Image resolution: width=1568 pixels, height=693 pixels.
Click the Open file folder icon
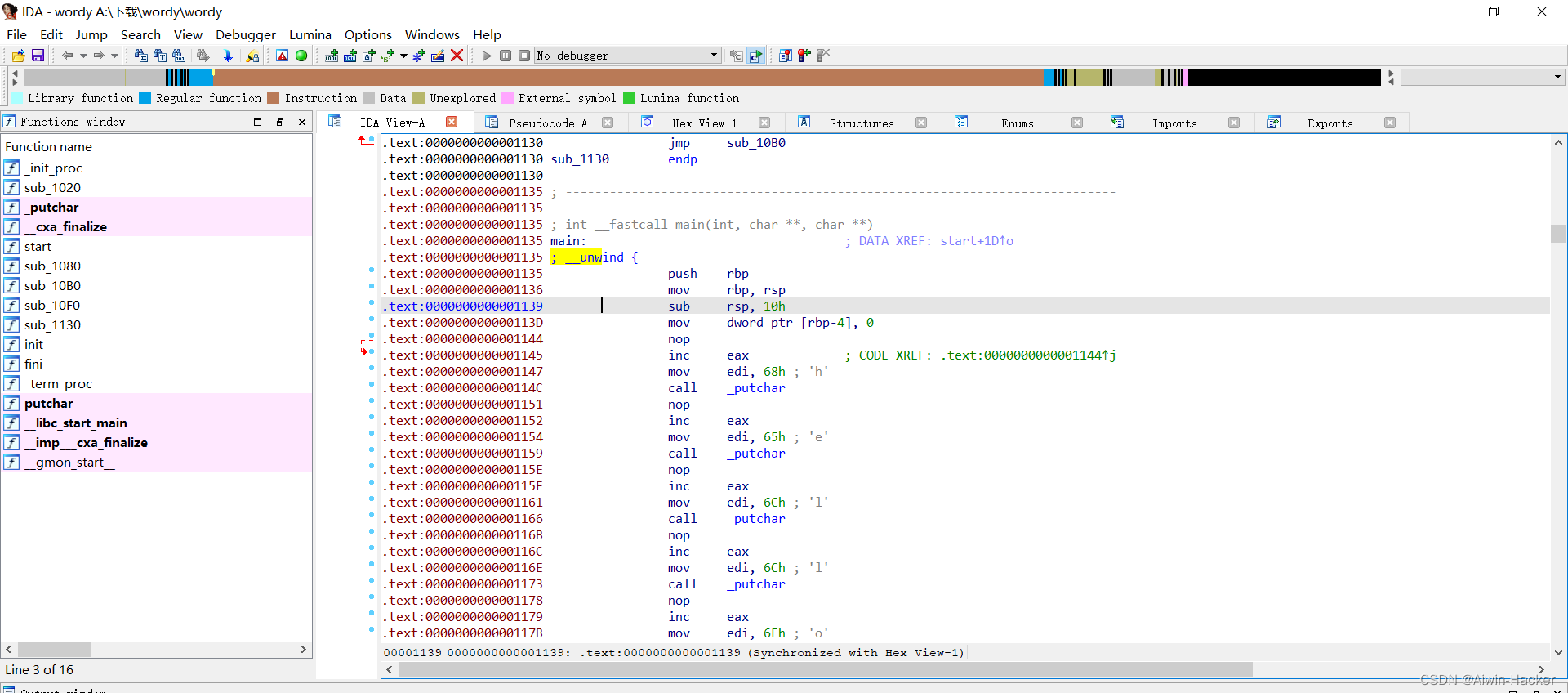pos(18,56)
